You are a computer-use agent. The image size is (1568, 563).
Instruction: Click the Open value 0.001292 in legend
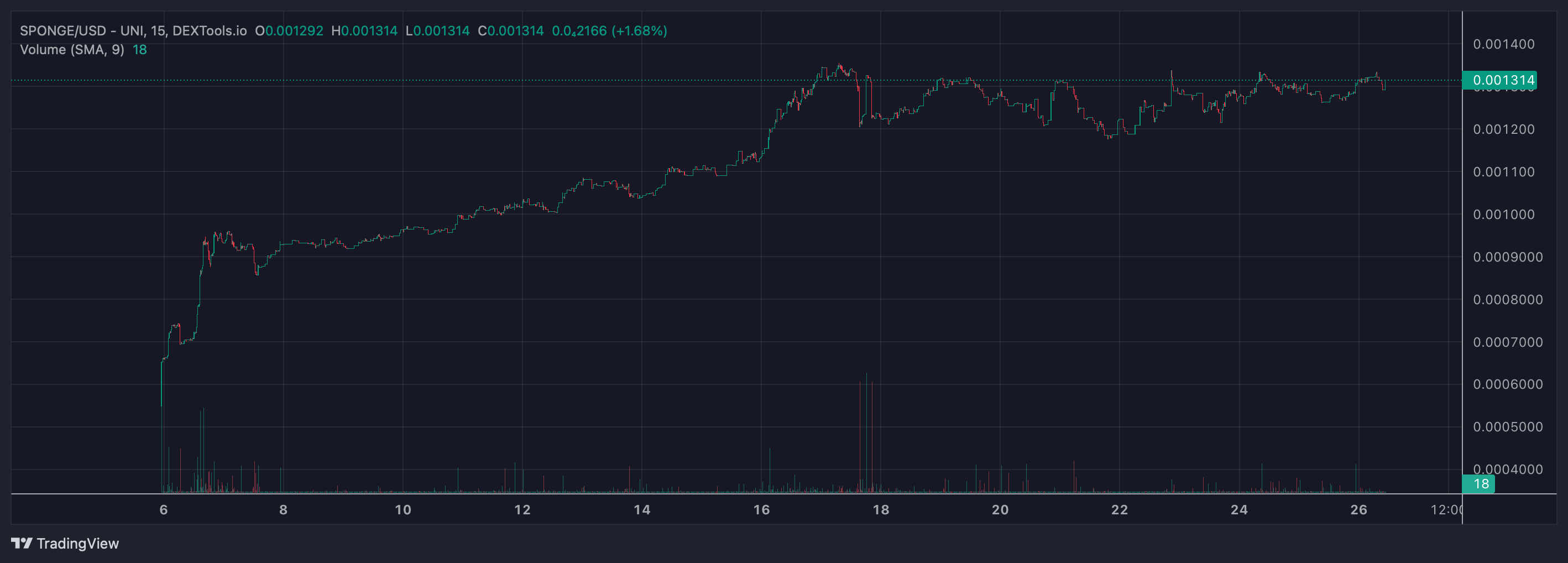click(x=294, y=30)
